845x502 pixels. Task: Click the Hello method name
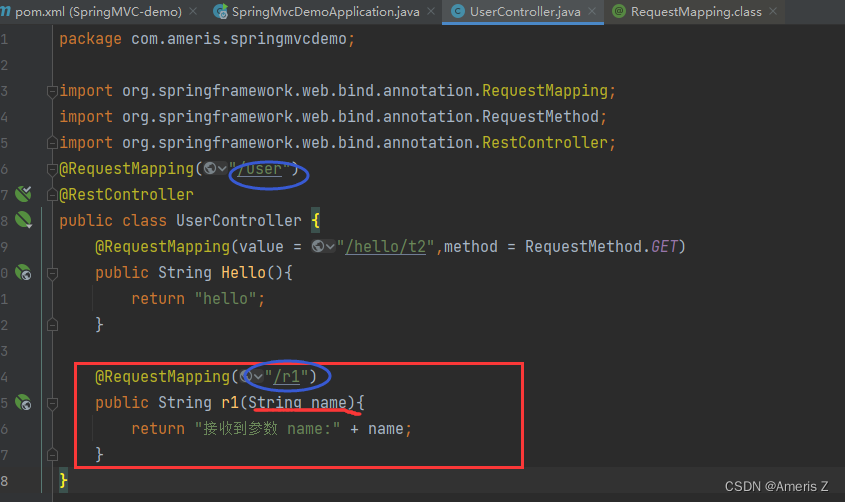[x=244, y=273]
